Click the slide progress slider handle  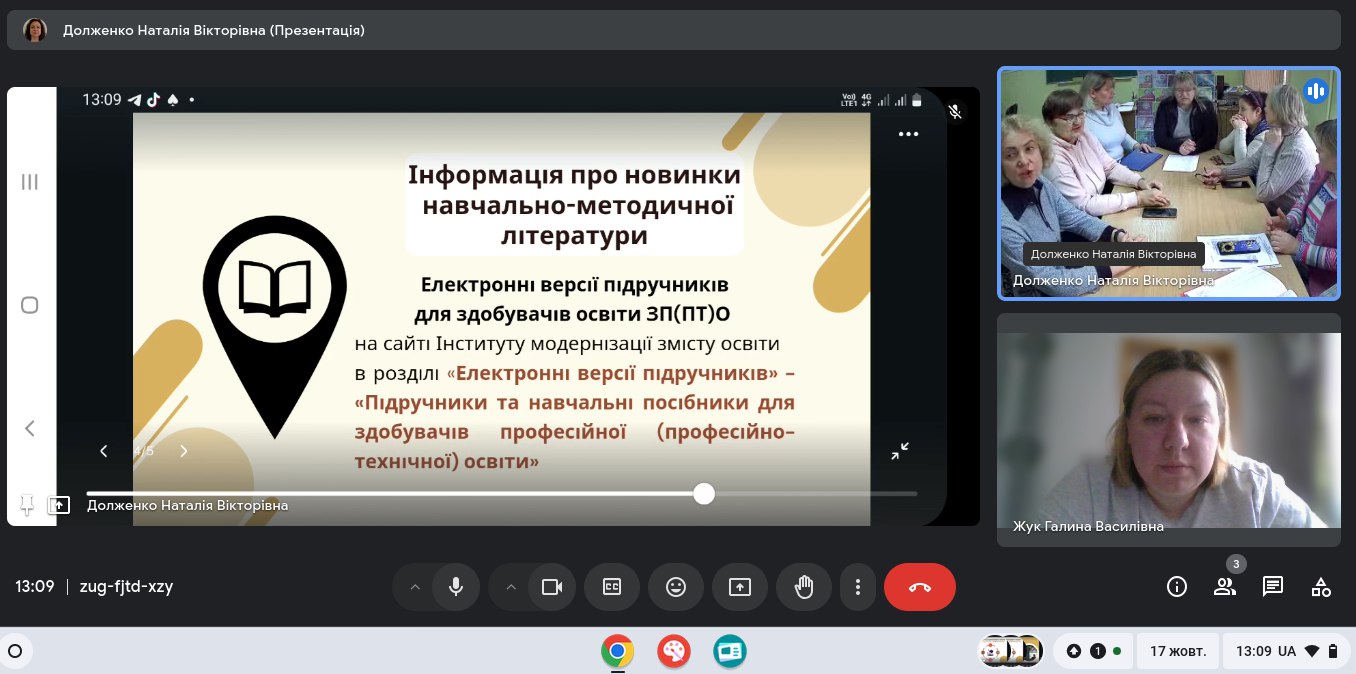704,493
